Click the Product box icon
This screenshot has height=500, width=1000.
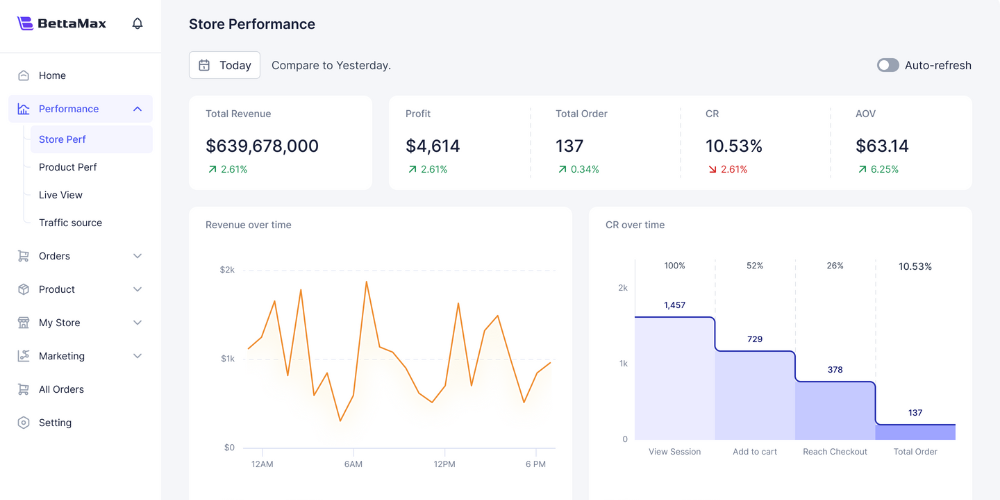coord(24,289)
